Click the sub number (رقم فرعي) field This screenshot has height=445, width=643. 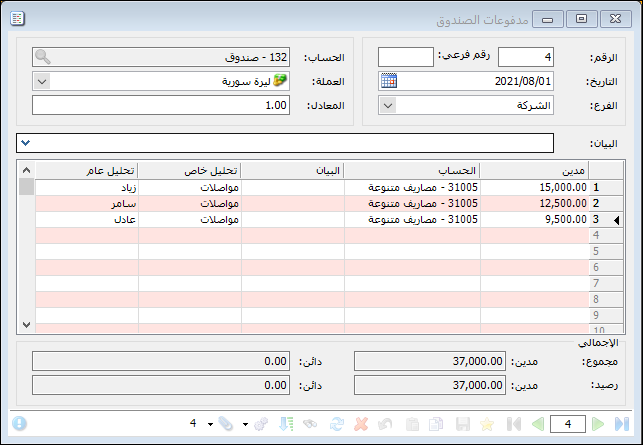point(406,57)
